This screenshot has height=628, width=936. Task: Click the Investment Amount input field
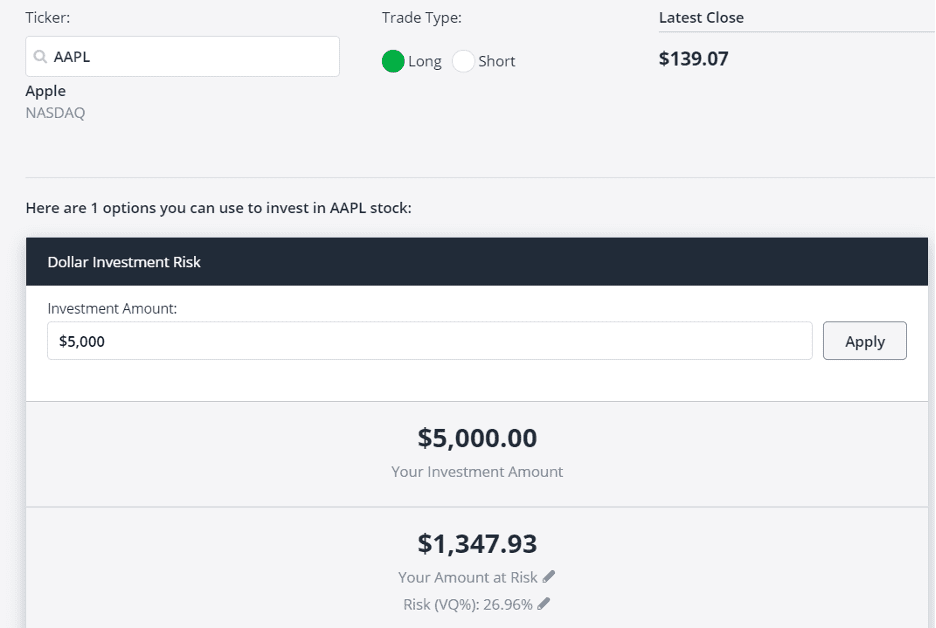point(430,341)
